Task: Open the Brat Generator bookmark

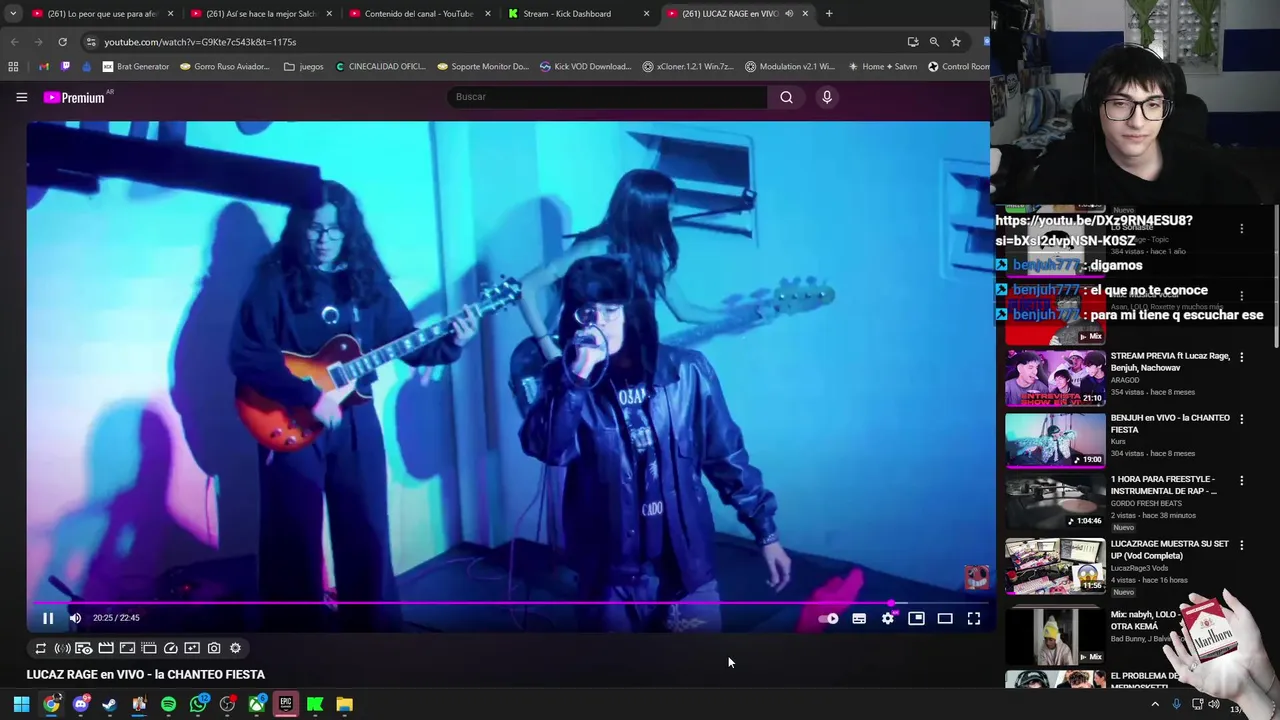Action: pyautogui.click(x=136, y=67)
